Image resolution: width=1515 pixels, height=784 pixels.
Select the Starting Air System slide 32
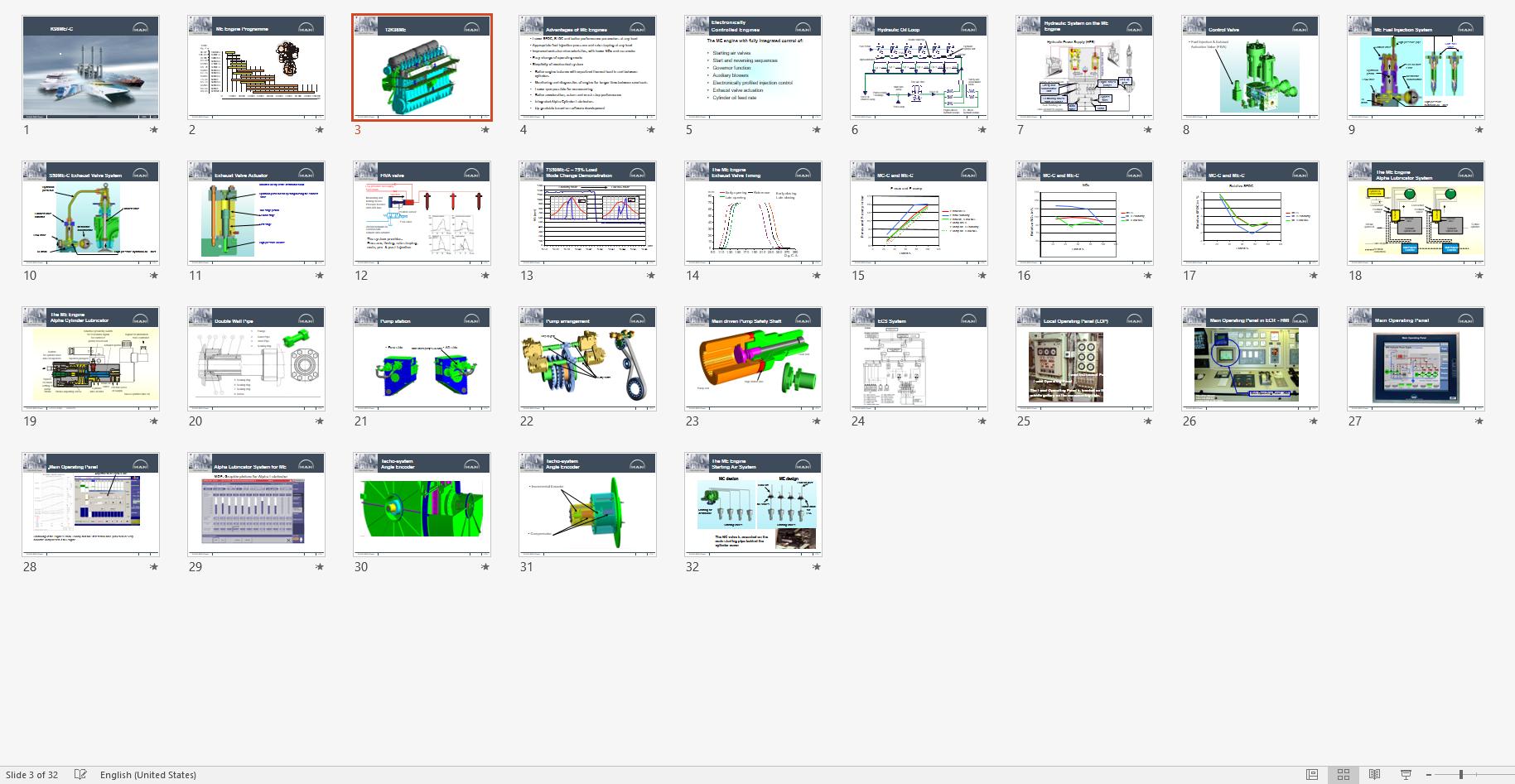click(754, 504)
